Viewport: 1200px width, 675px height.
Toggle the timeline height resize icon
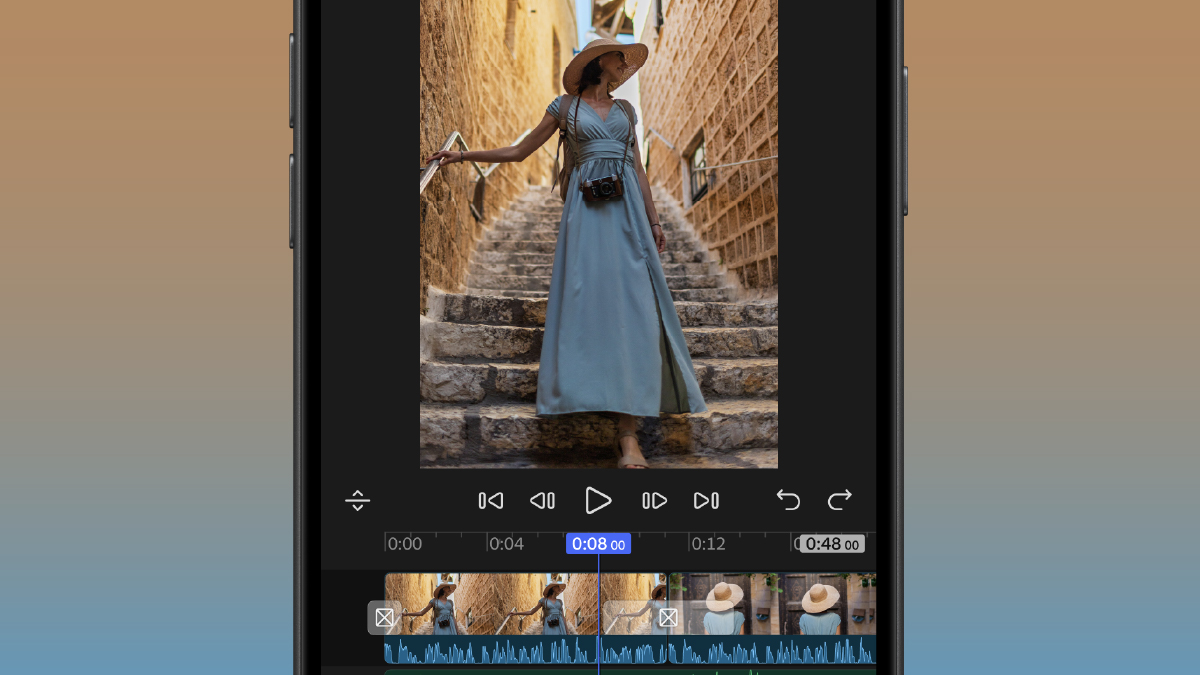click(x=357, y=501)
